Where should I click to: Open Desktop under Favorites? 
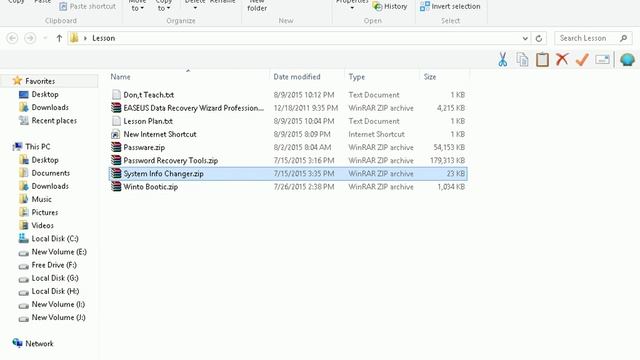click(x=45, y=94)
